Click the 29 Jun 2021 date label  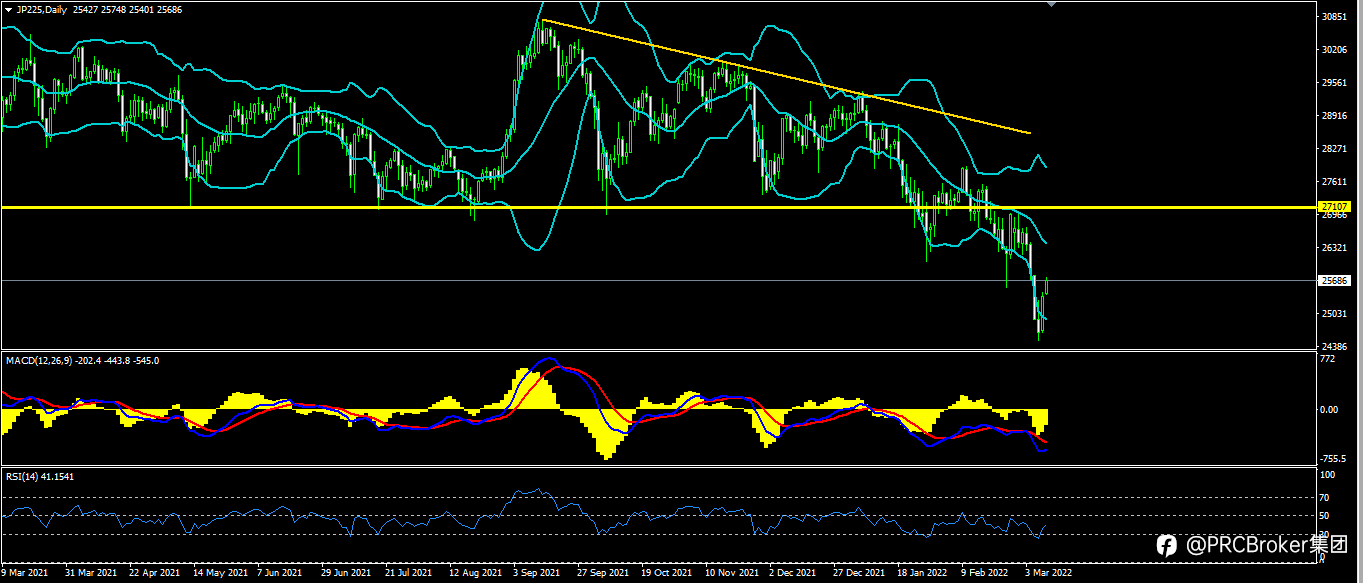[x=346, y=574]
